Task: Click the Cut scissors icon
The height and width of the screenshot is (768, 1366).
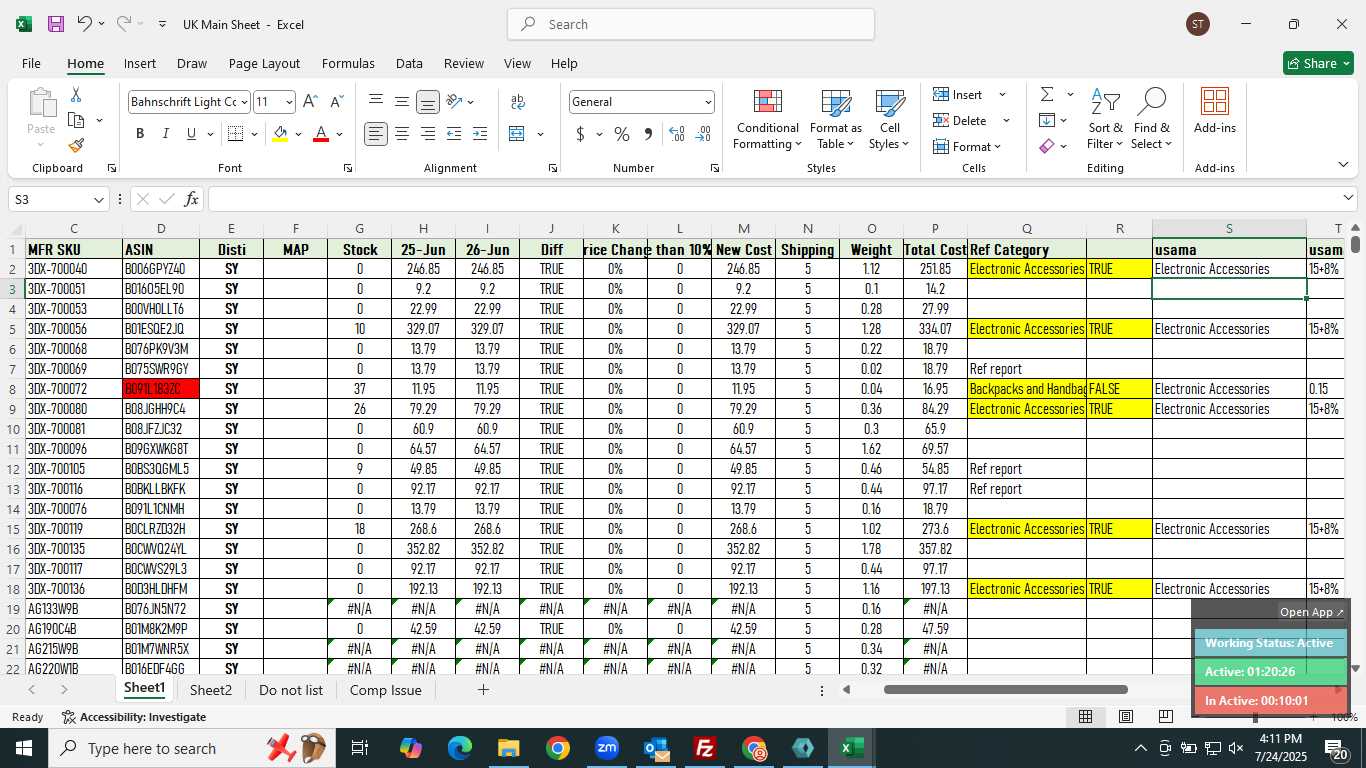Action: (76, 95)
